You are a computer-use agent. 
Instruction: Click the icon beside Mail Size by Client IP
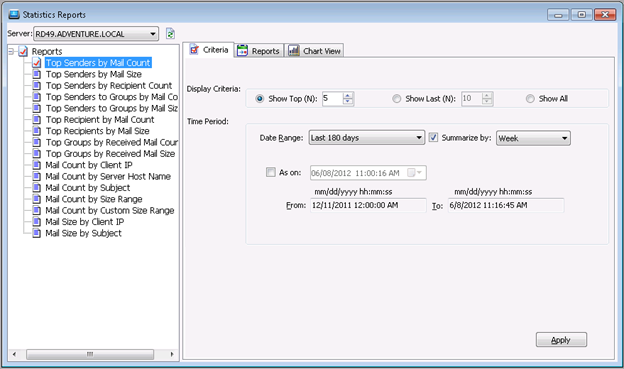click(x=37, y=221)
